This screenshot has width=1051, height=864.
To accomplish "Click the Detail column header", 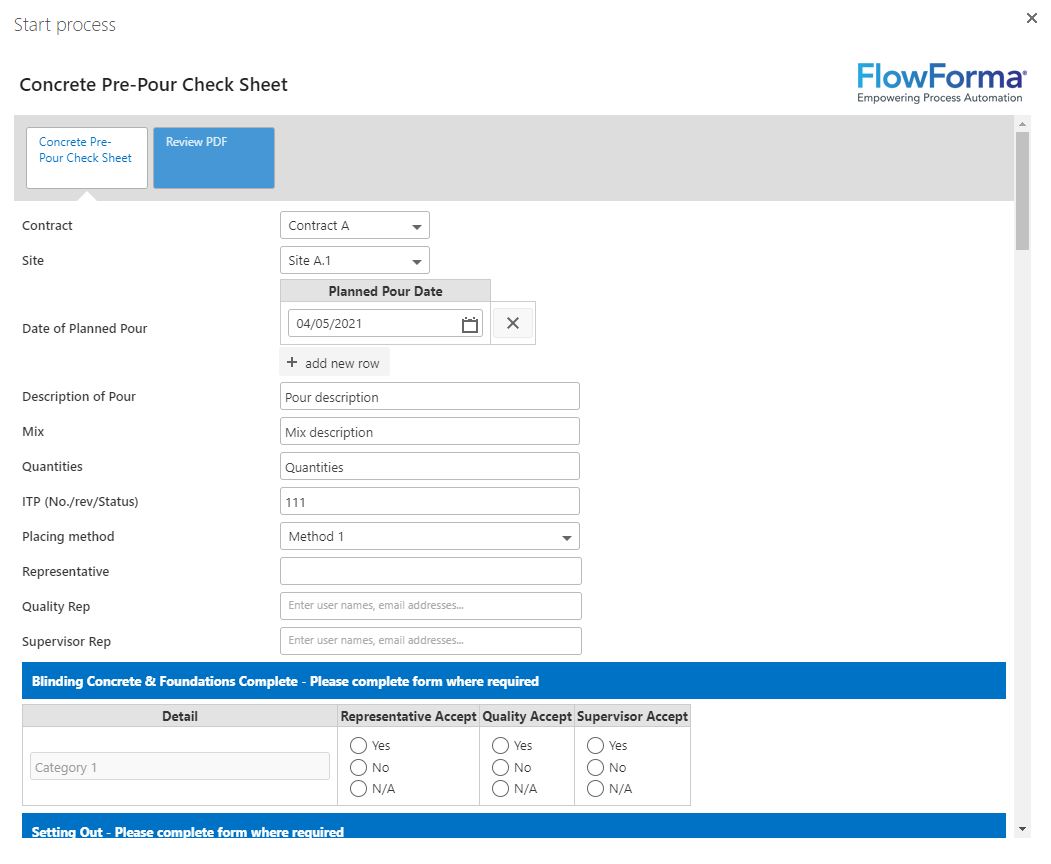I will coord(180,716).
